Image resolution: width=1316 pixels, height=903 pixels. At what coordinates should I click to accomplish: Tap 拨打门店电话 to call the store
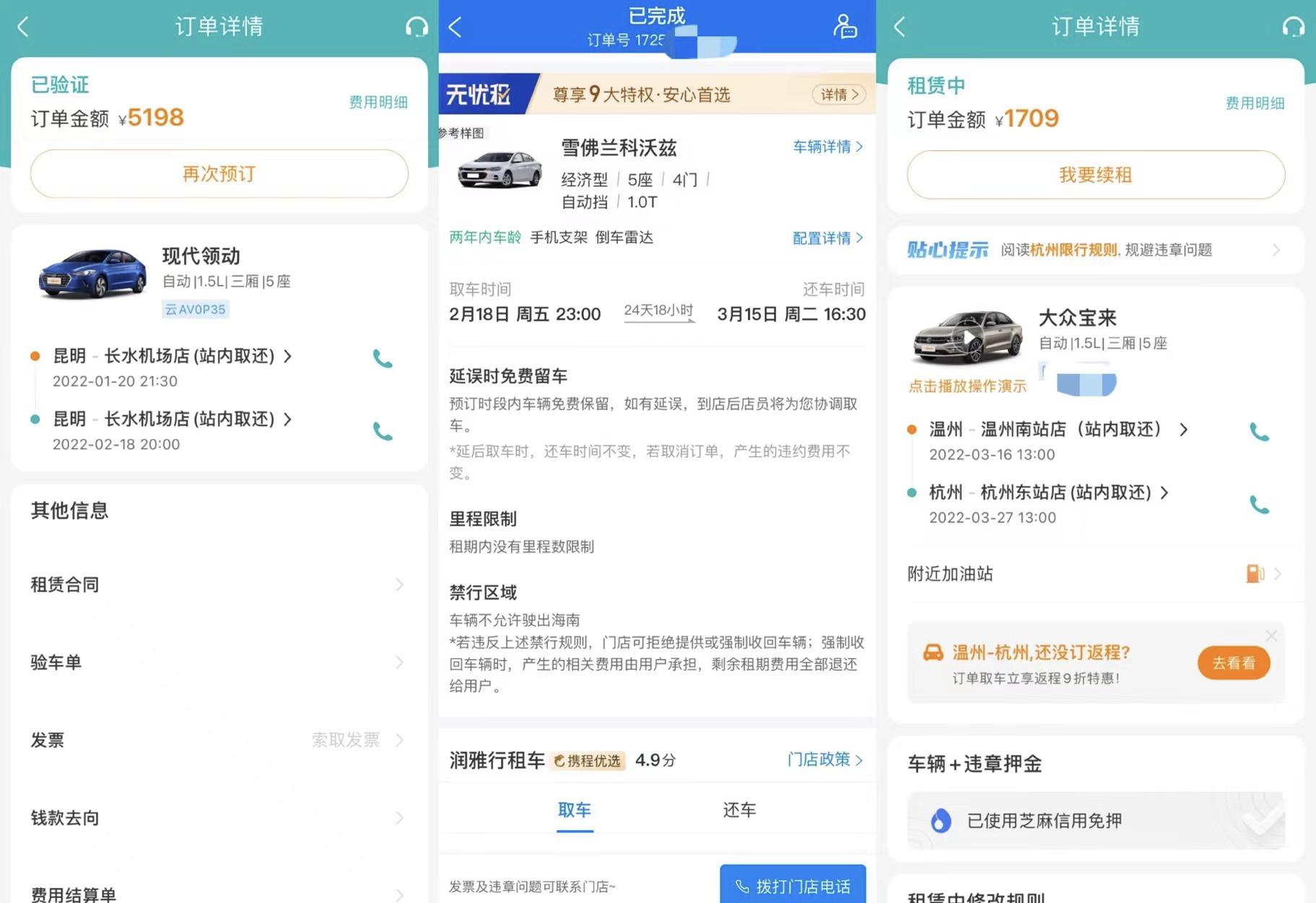pyautogui.click(x=793, y=886)
